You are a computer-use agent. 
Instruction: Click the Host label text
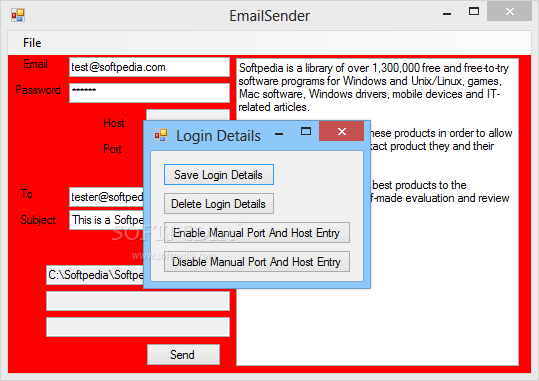click(x=114, y=123)
